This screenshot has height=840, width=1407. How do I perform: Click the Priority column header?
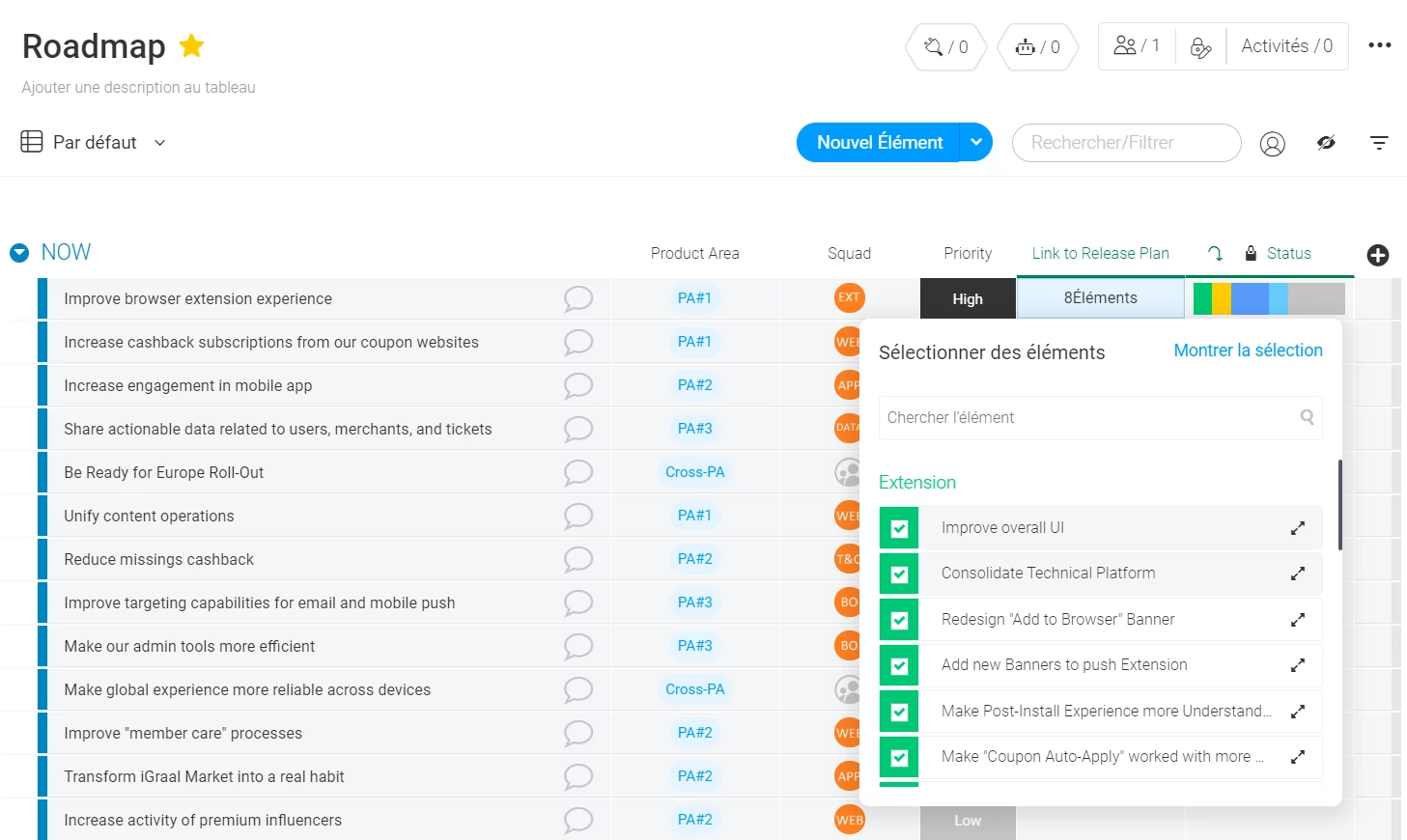(968, 253)
